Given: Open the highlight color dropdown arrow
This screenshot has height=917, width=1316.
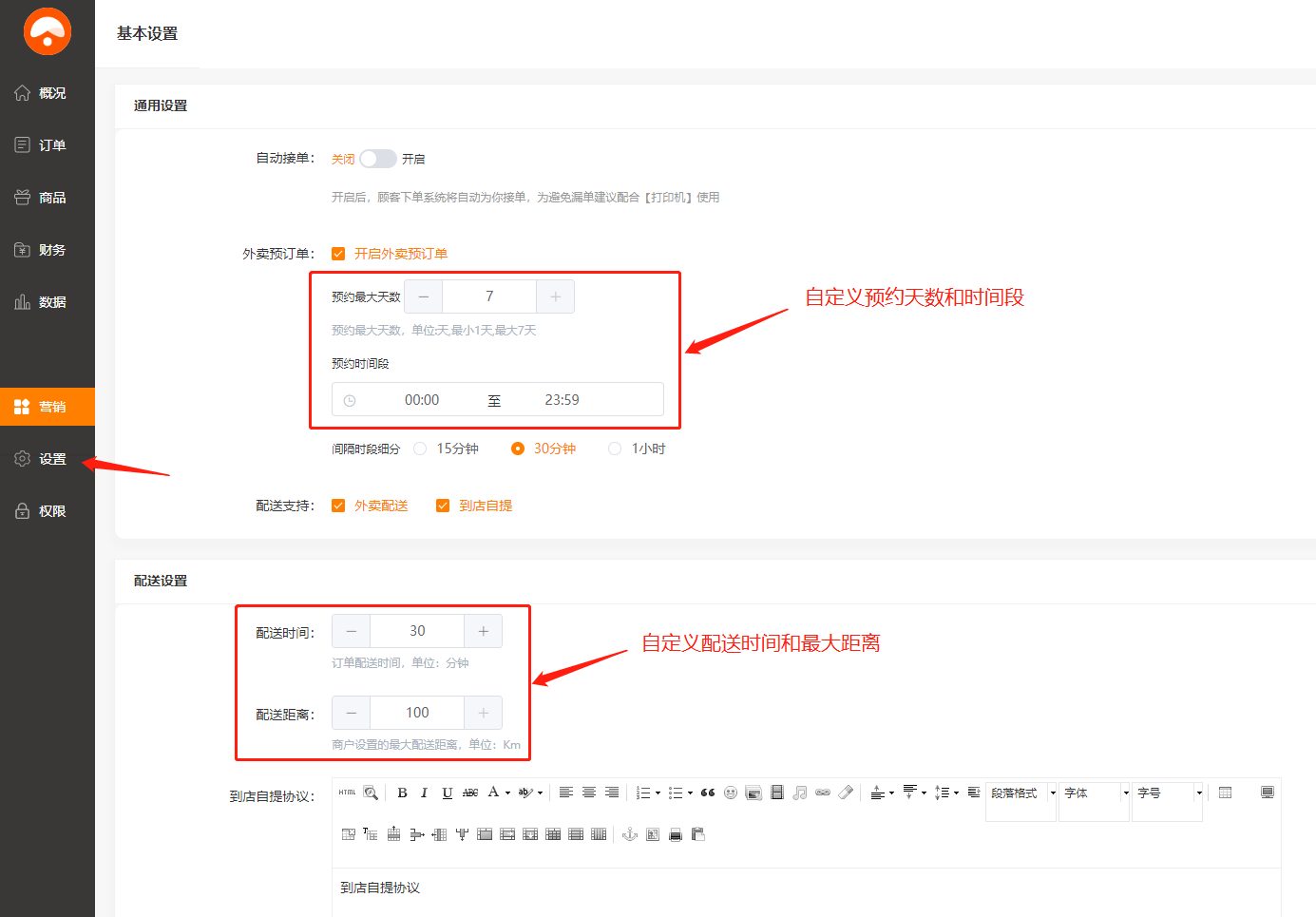Looking at the screenshot, I should coord(540,793).
